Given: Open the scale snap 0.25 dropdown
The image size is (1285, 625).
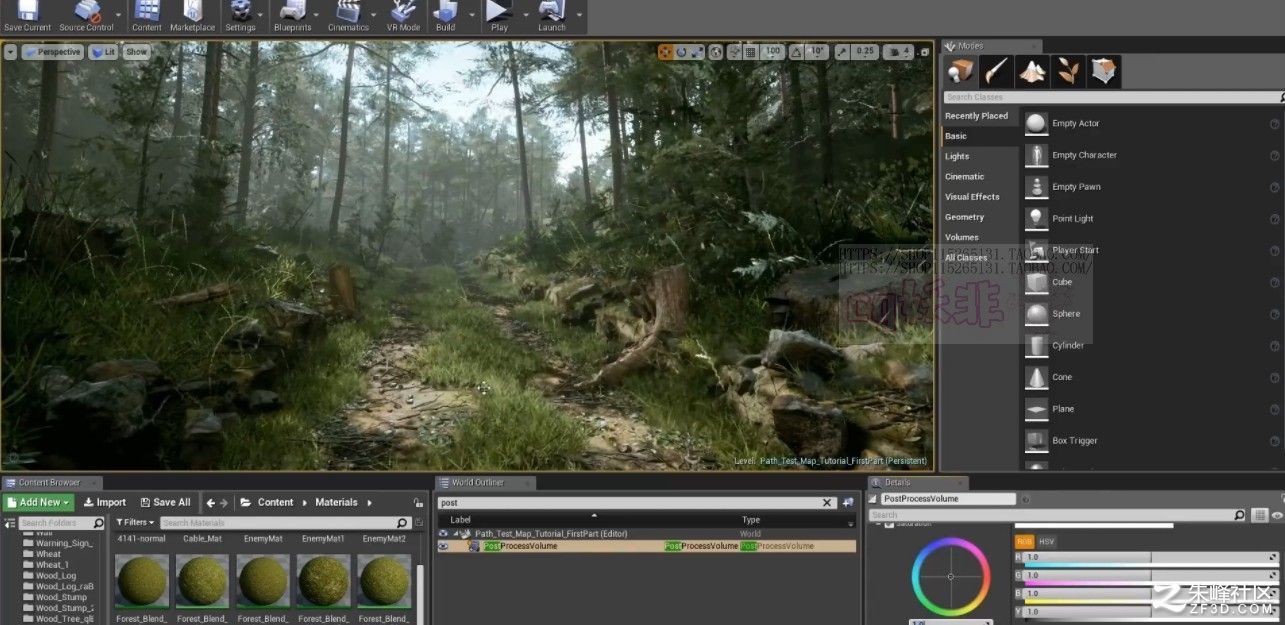Looking at the screenshot, I should tap(865, 52).
